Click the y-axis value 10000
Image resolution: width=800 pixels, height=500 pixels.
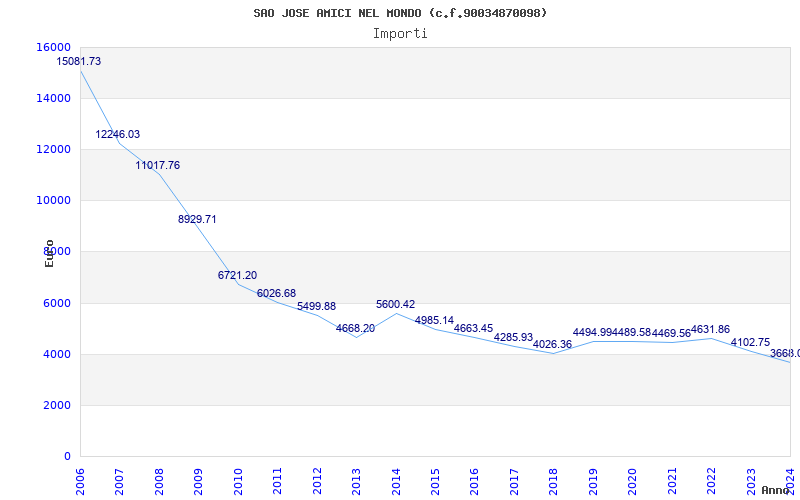pyautogui.click(x=54, y=201)
